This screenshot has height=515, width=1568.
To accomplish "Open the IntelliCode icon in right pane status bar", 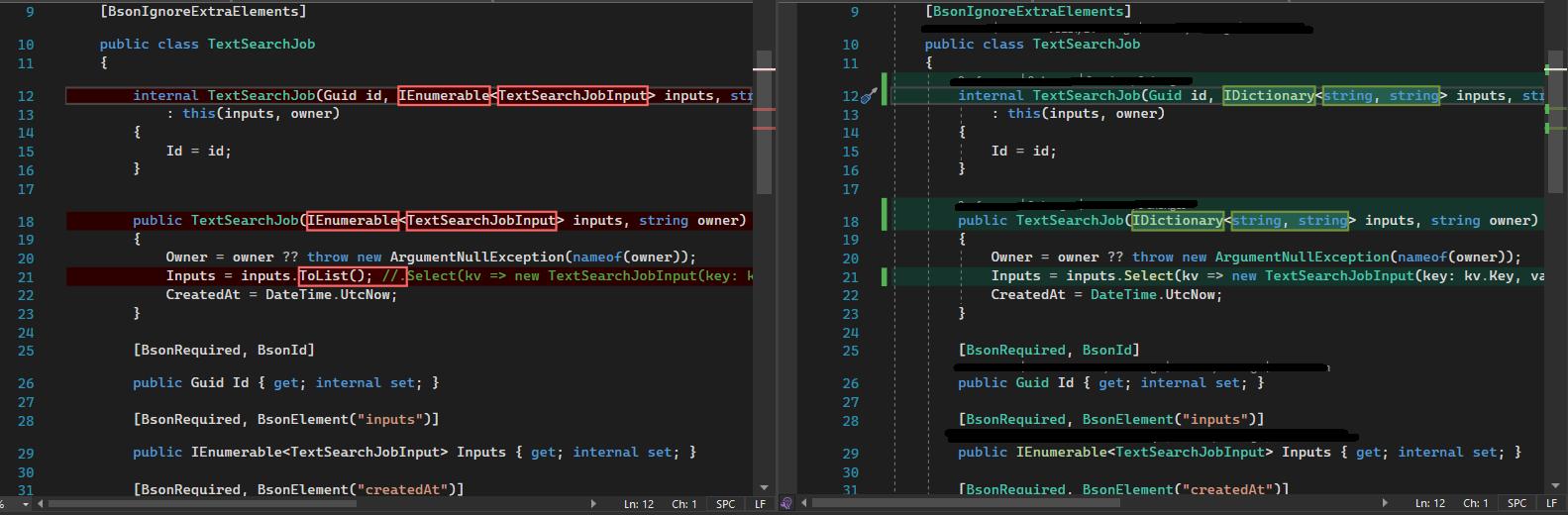I will 786,503.
